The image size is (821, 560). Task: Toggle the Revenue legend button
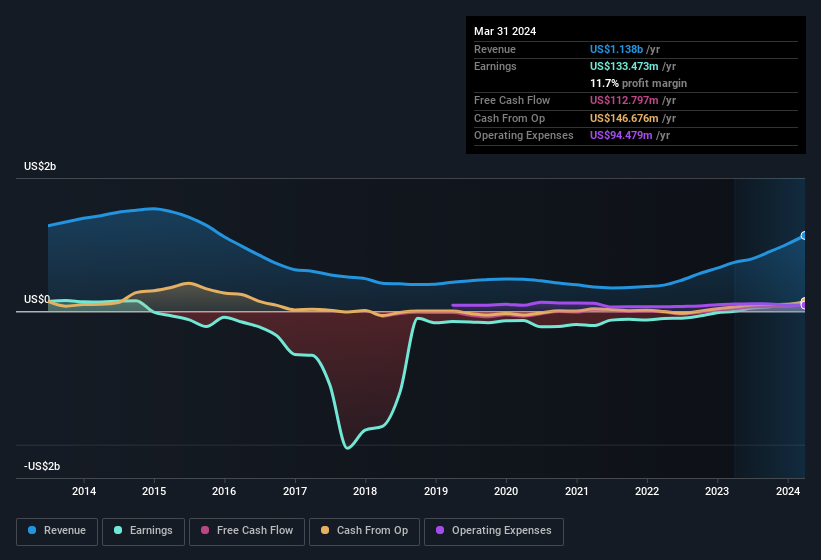pyautogui.click(x=57, y=531)
